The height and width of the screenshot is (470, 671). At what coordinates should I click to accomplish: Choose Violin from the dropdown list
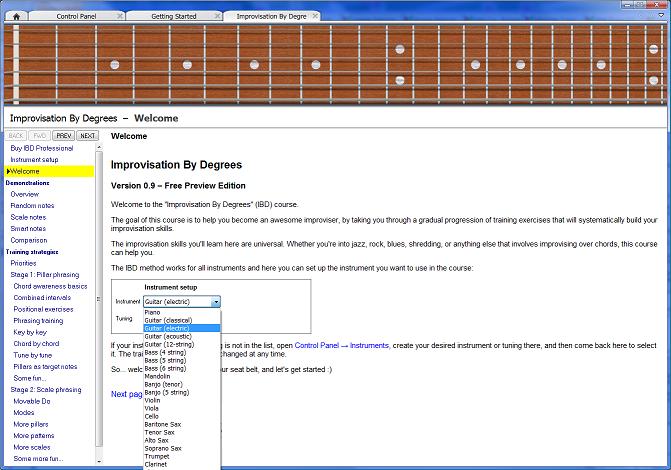point(154,399)
